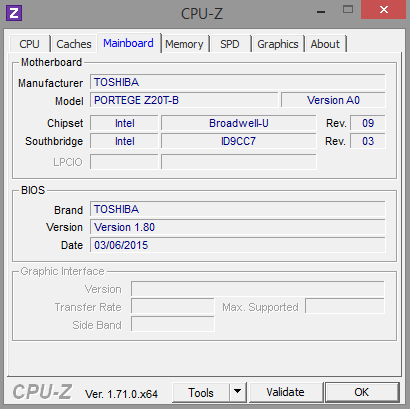This screenshot has width=410, height=409.
Task: Click the BIOS Version 1.80 field
Action: pos(238,227)
